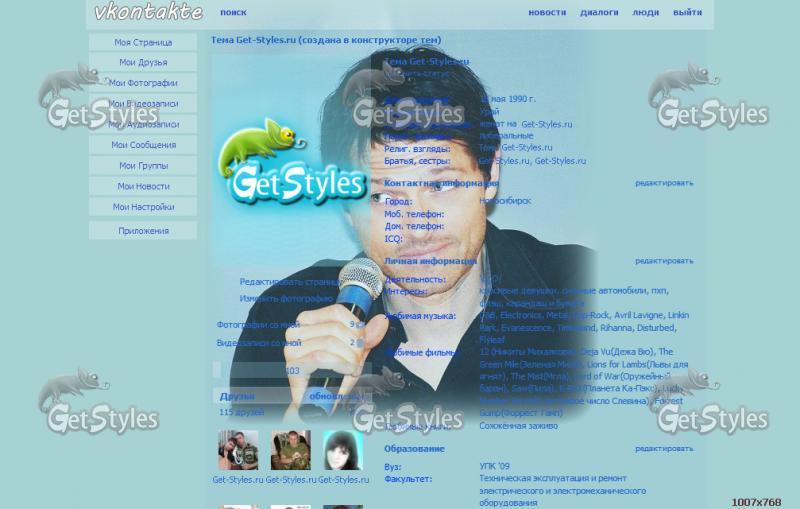The width and height of the screenshot is (800, 509).
Task: Click the Образование section heading
Action: pyautogui.click(x=414, y=449)
